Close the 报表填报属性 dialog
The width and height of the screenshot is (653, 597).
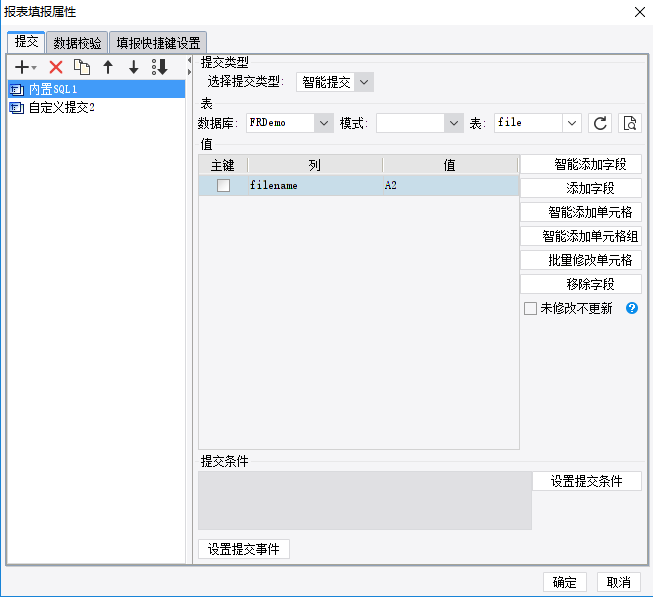tap(640, 12)
